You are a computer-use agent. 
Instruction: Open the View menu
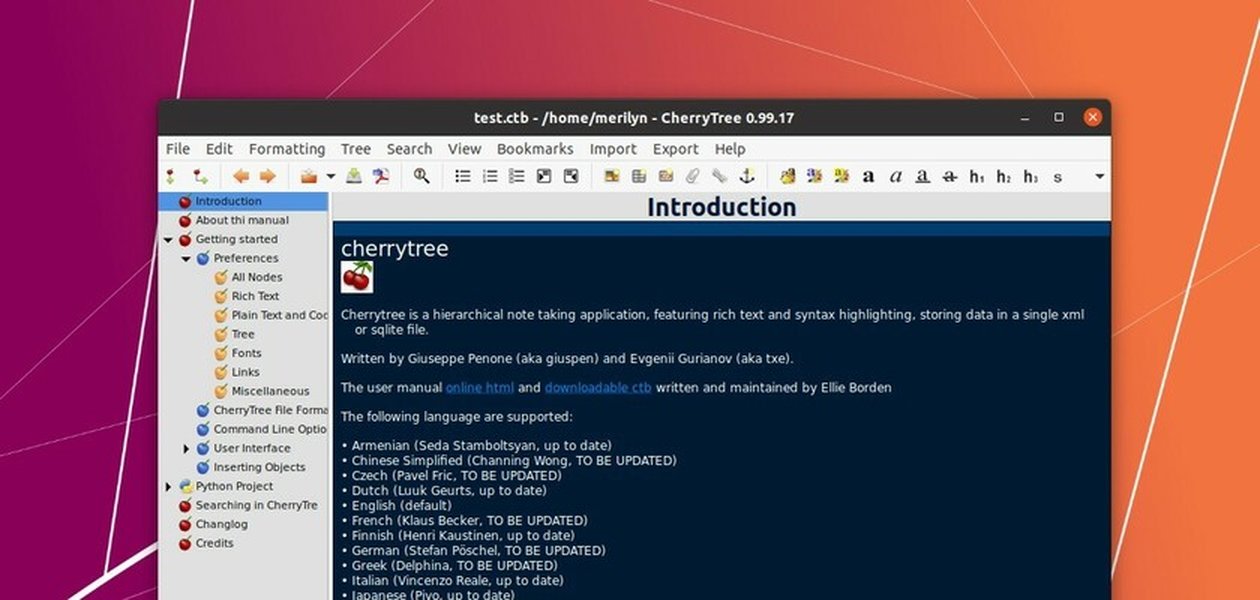pos(464,149)
